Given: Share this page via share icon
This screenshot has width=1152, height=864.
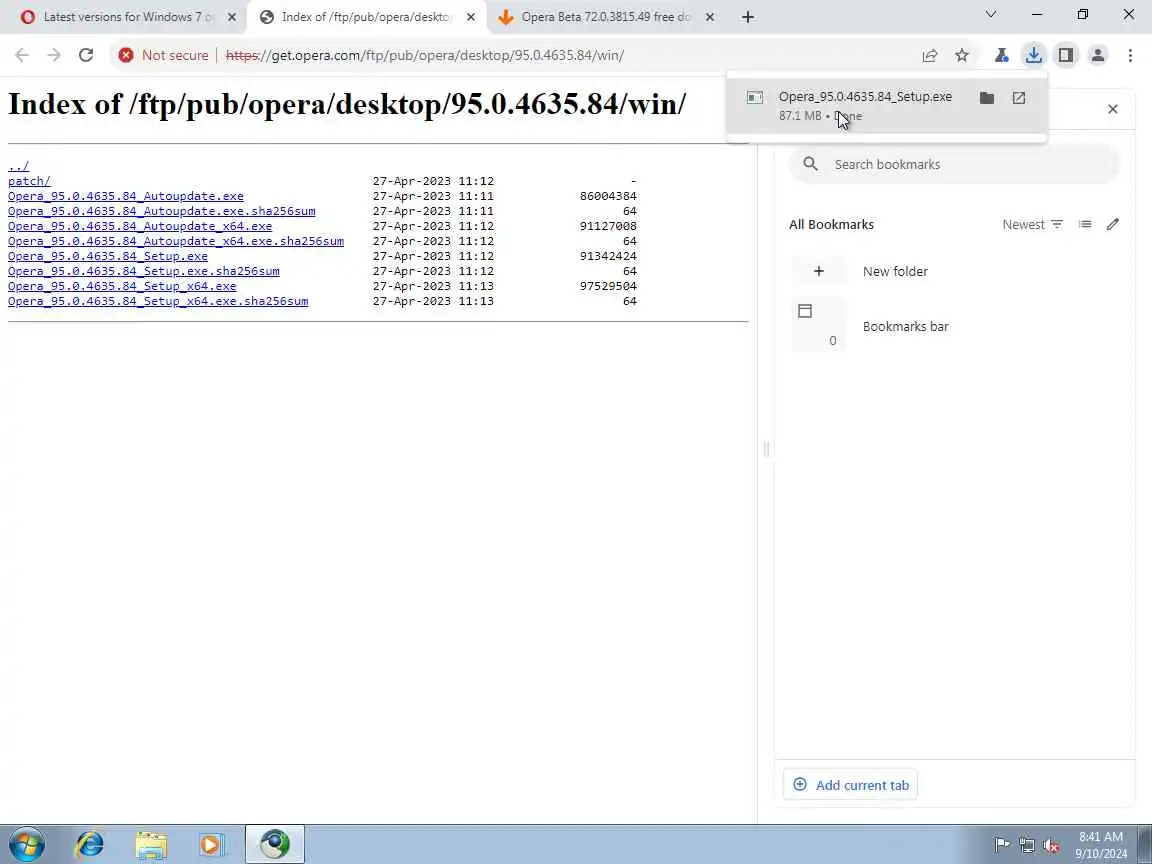Looking at the screenshot, I should tap(929, 55).
